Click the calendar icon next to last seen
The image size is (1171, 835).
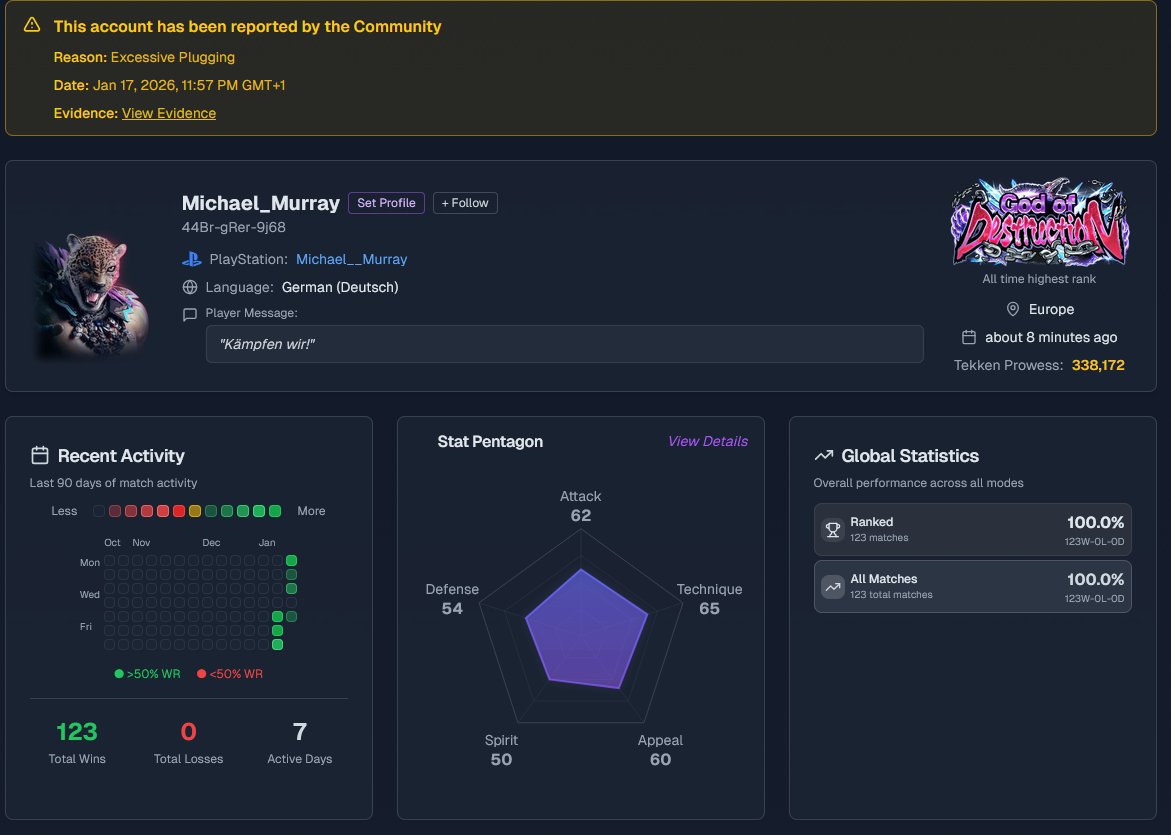[969, 337]
